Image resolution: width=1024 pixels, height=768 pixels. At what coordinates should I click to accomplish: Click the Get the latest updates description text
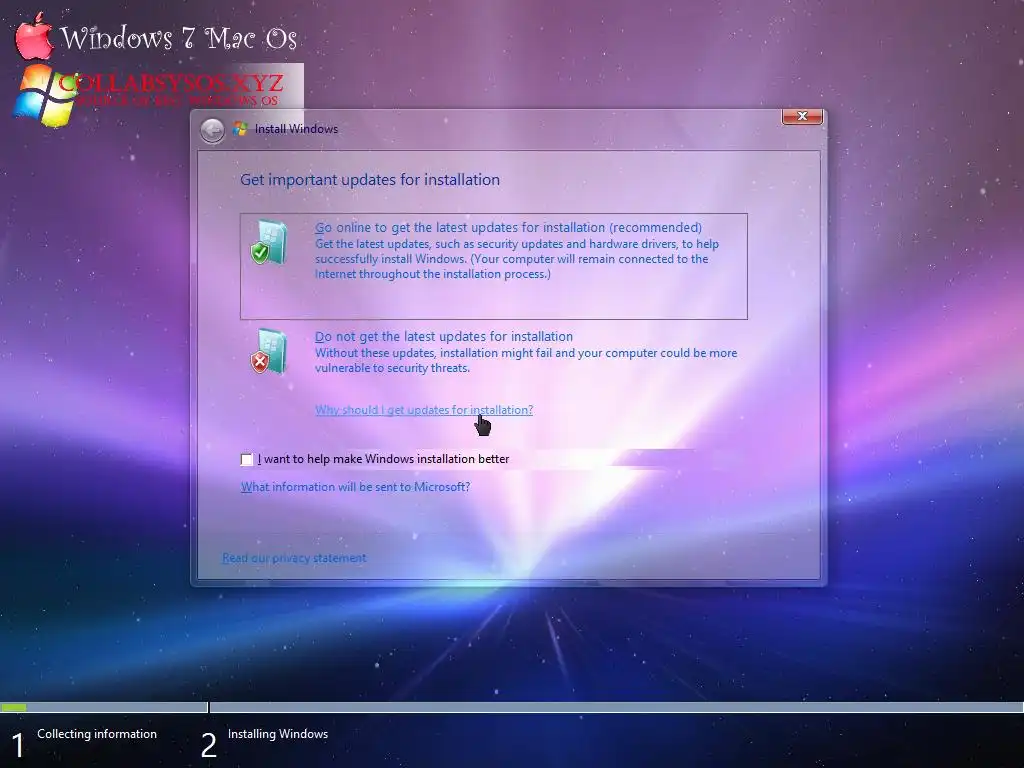click(517, 259)
